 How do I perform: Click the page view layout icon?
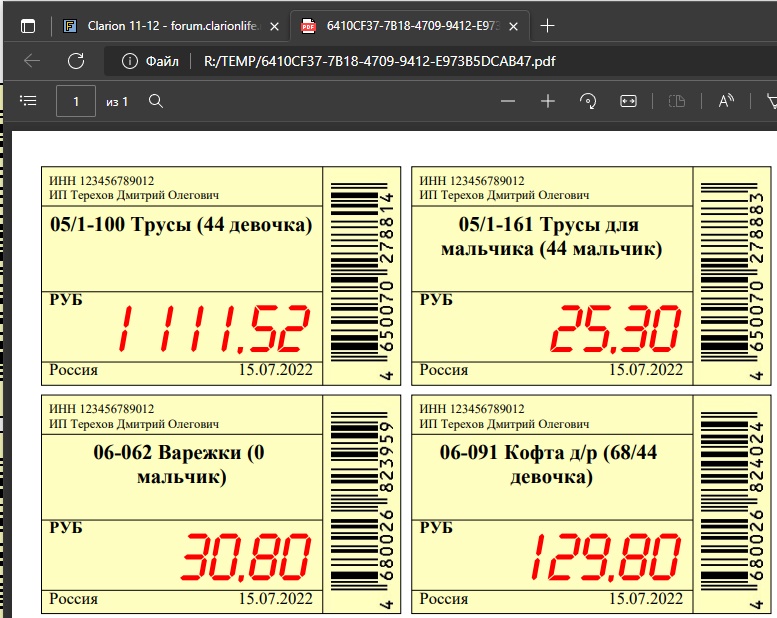click(677, 101)
